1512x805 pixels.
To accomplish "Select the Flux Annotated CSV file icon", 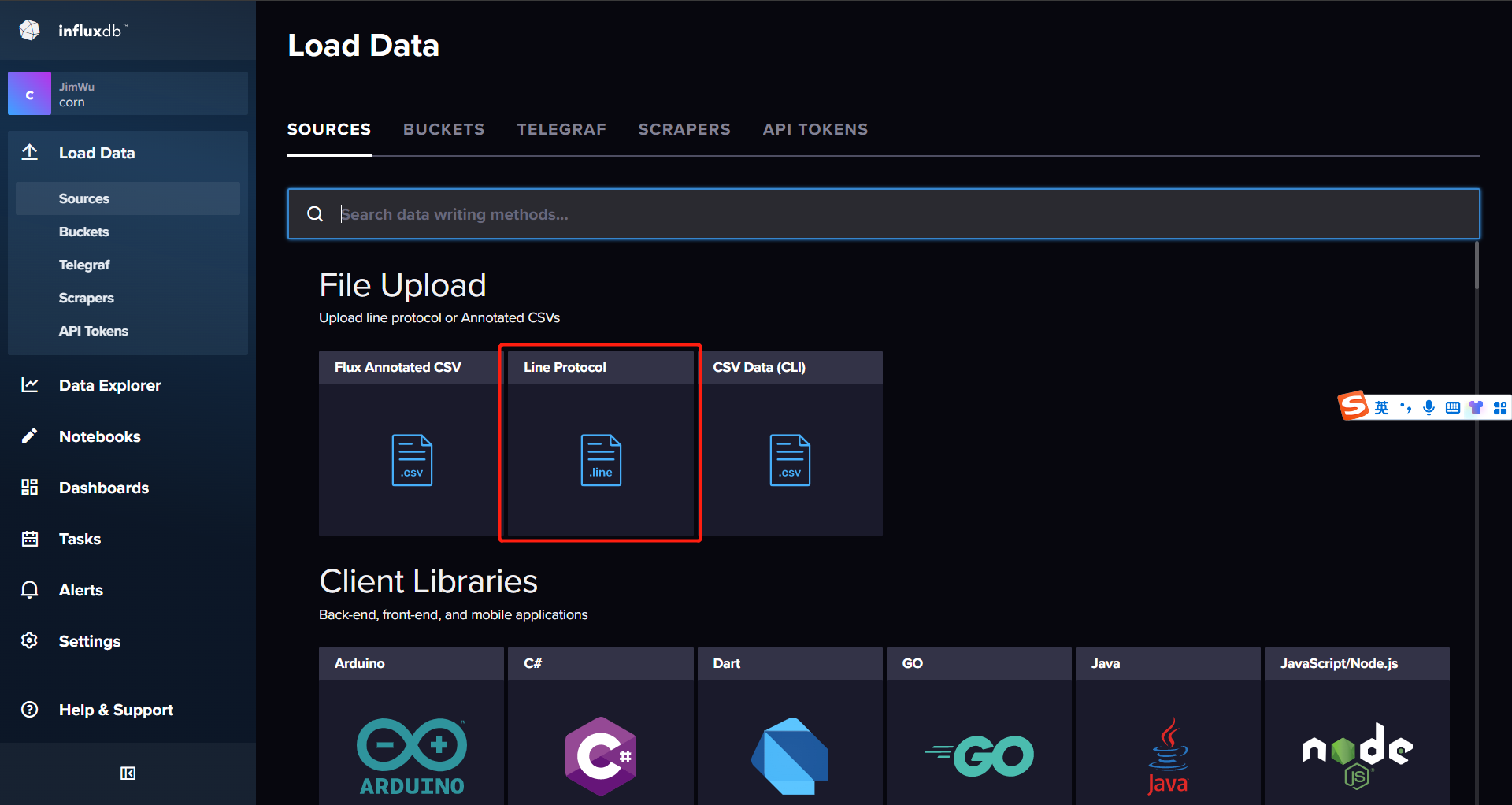I will (412, 460).
